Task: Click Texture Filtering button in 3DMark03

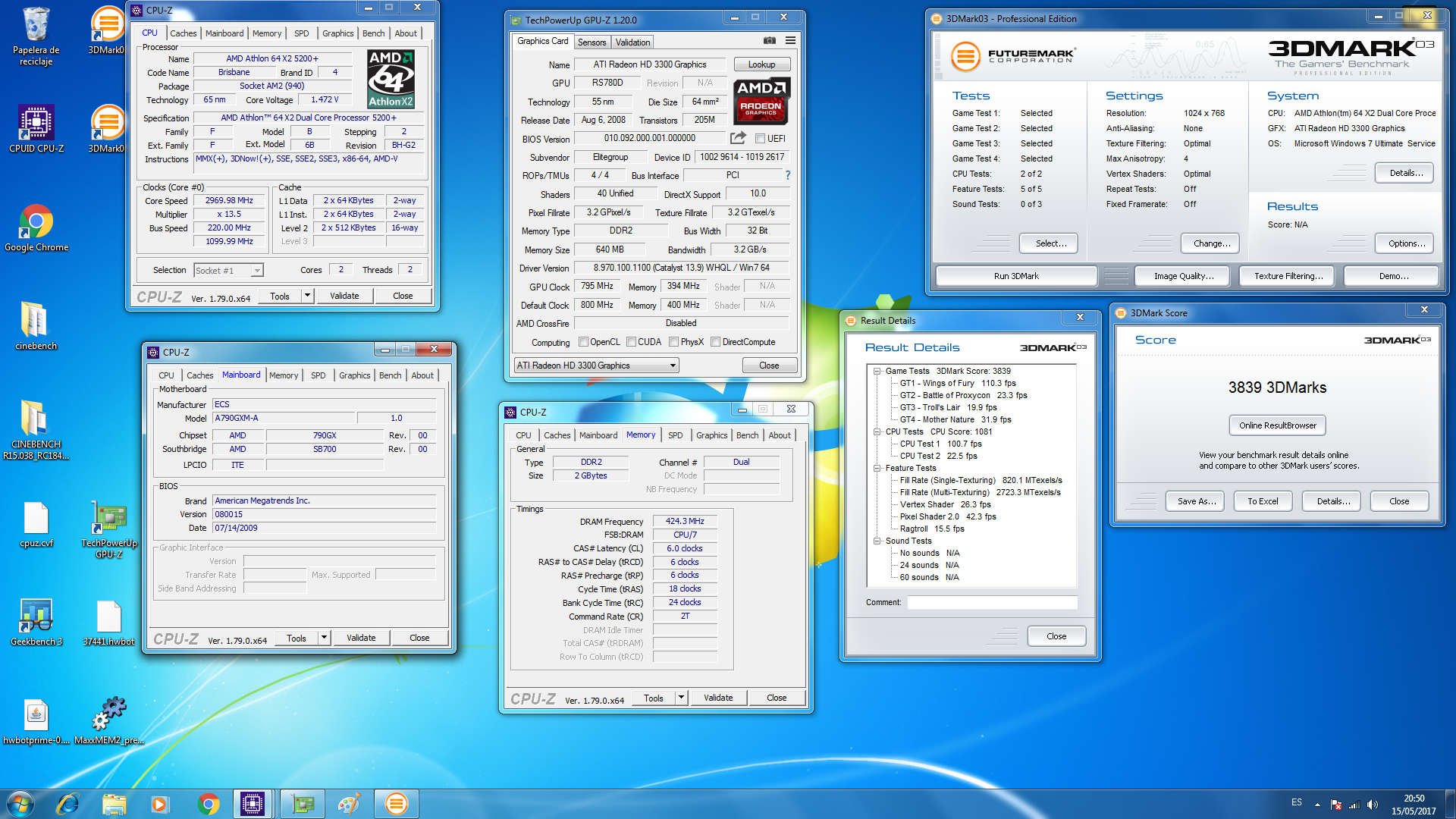Action: (1288, 276)
